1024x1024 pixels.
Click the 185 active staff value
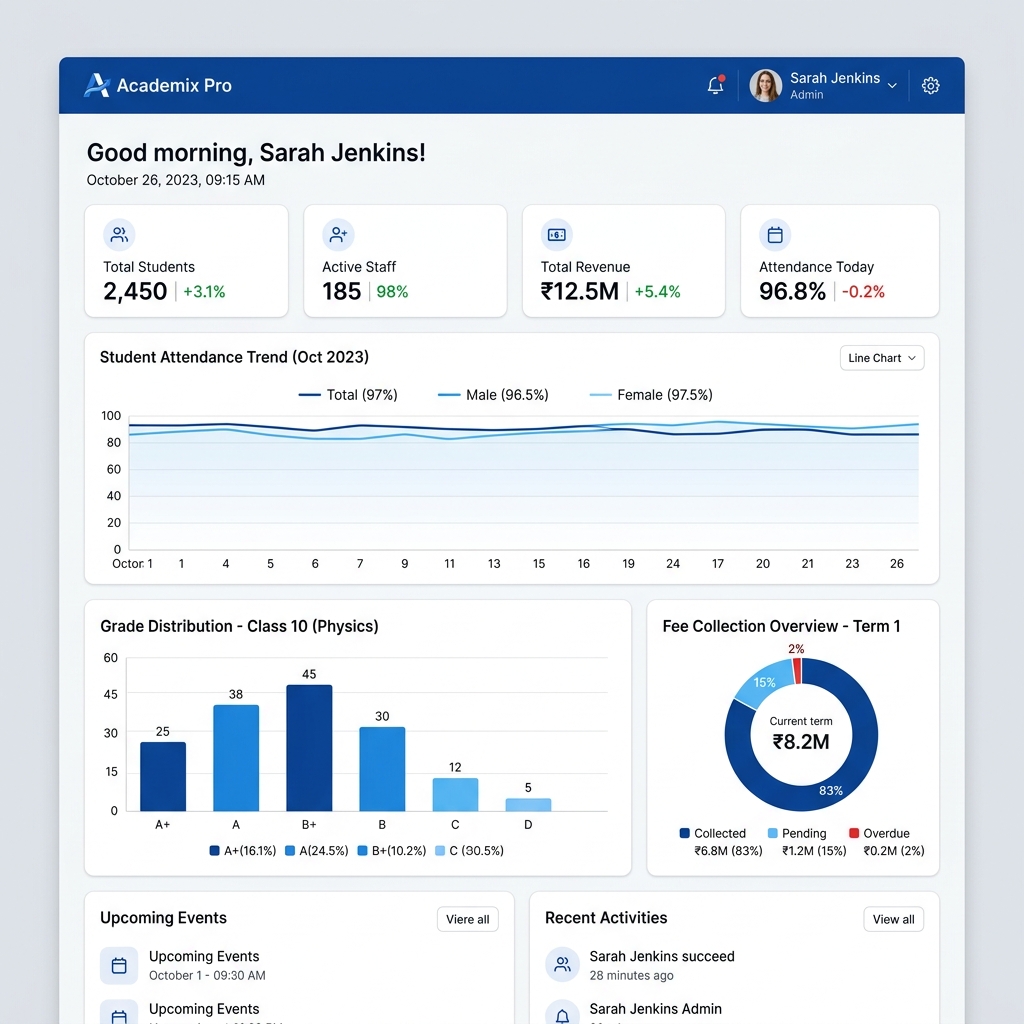pyautogui.click(x=342, y=291)
